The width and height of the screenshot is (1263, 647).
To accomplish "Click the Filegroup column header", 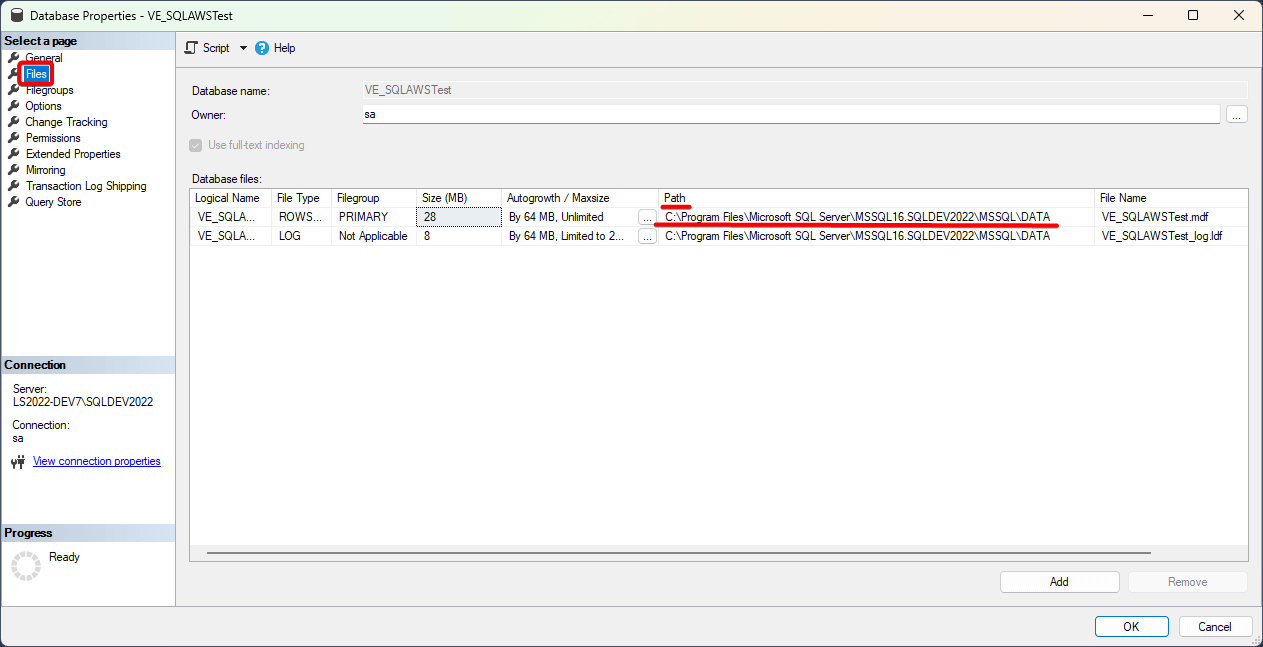I will (x=374, y=198).
